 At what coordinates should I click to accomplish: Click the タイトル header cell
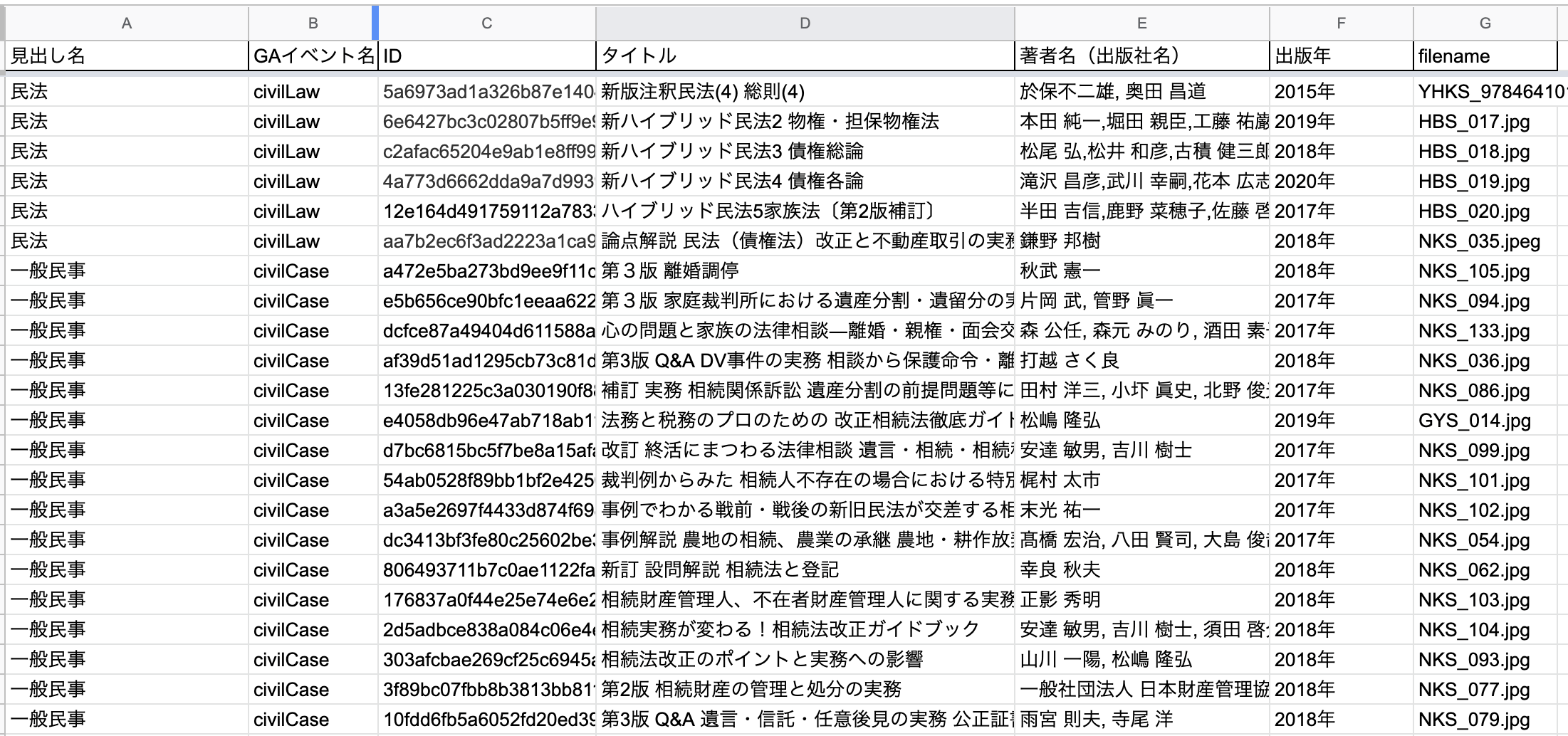pyautogui.click(x=805, y=56)
